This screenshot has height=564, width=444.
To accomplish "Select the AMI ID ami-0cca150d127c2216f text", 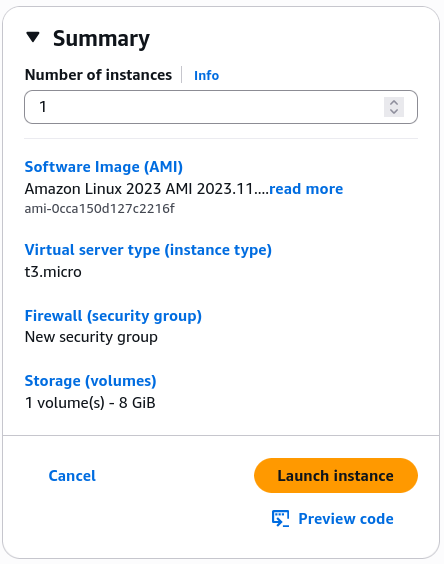I will (x=100, y=209).
